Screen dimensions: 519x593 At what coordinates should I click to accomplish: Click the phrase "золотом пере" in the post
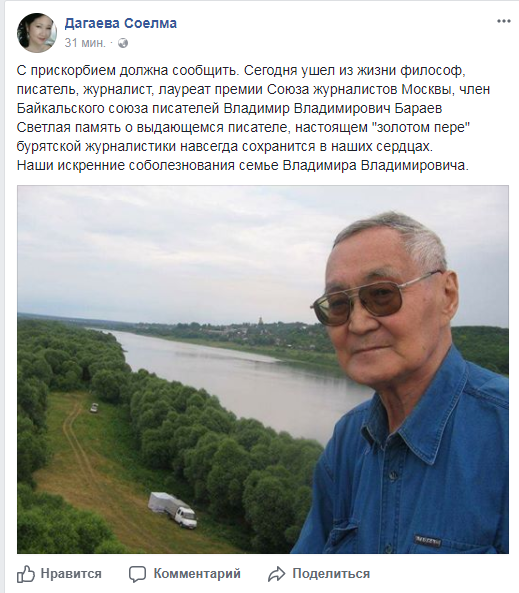click(421, 127)
